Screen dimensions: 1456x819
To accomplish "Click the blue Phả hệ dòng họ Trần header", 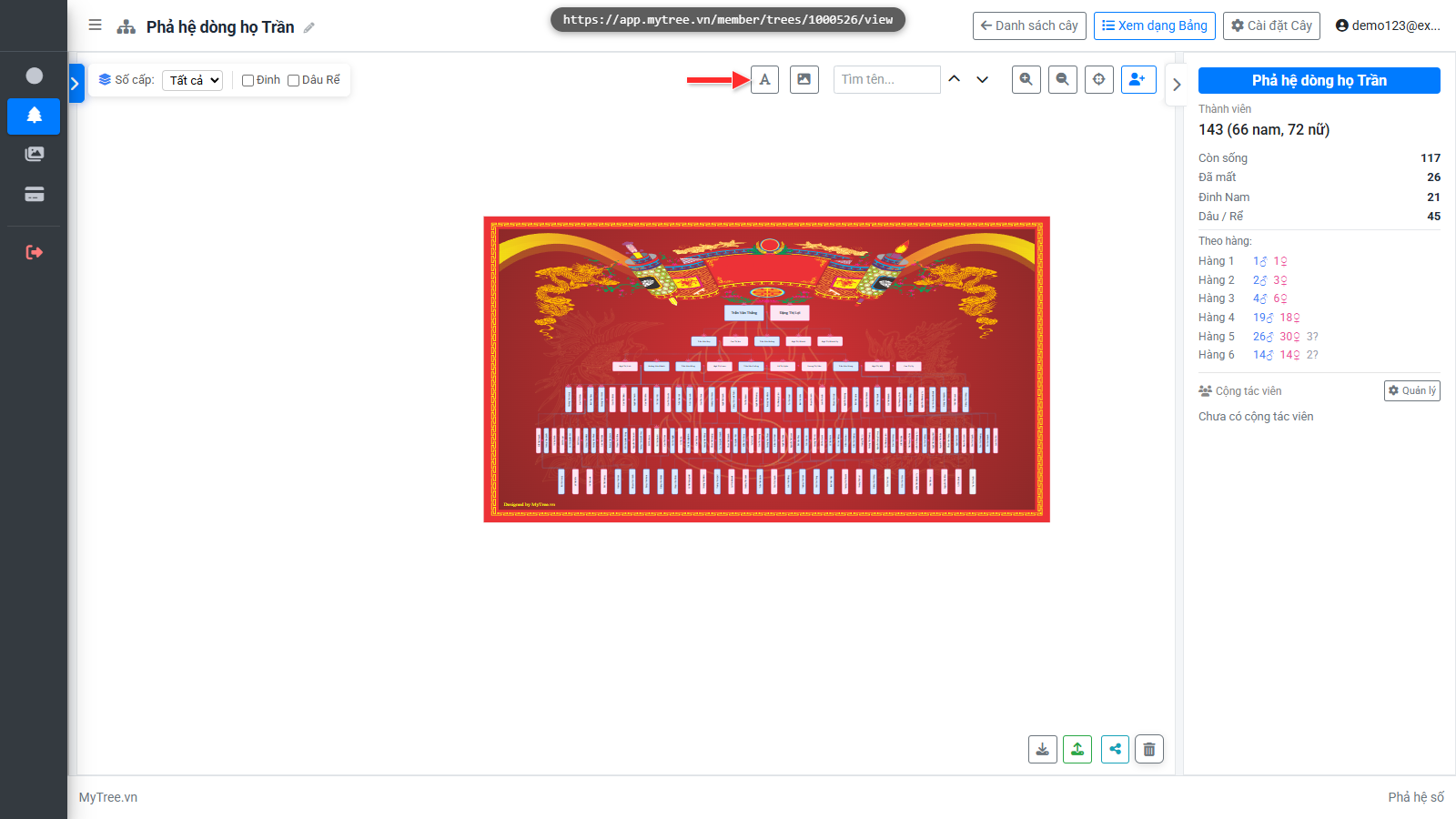I will [x=1319, y=80].
